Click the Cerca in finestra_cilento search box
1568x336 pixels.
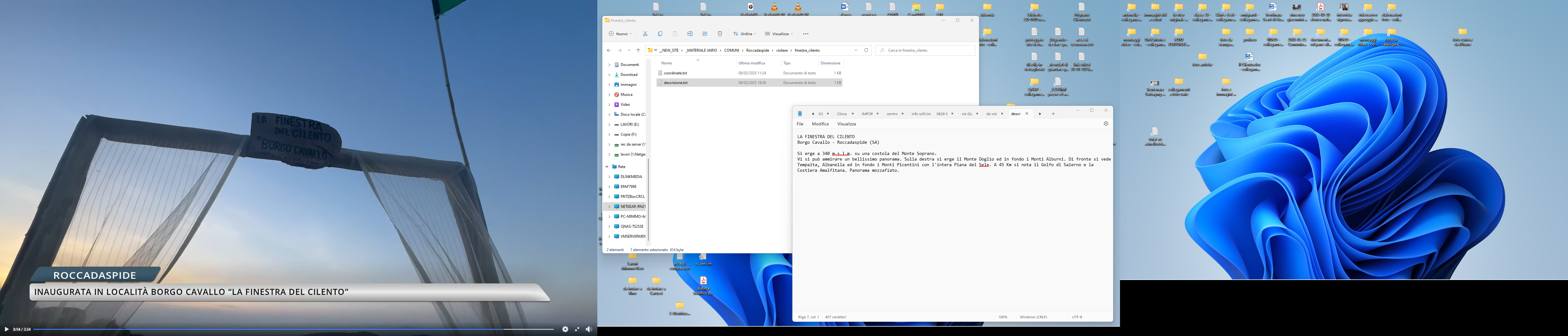[x=925, y=50]
